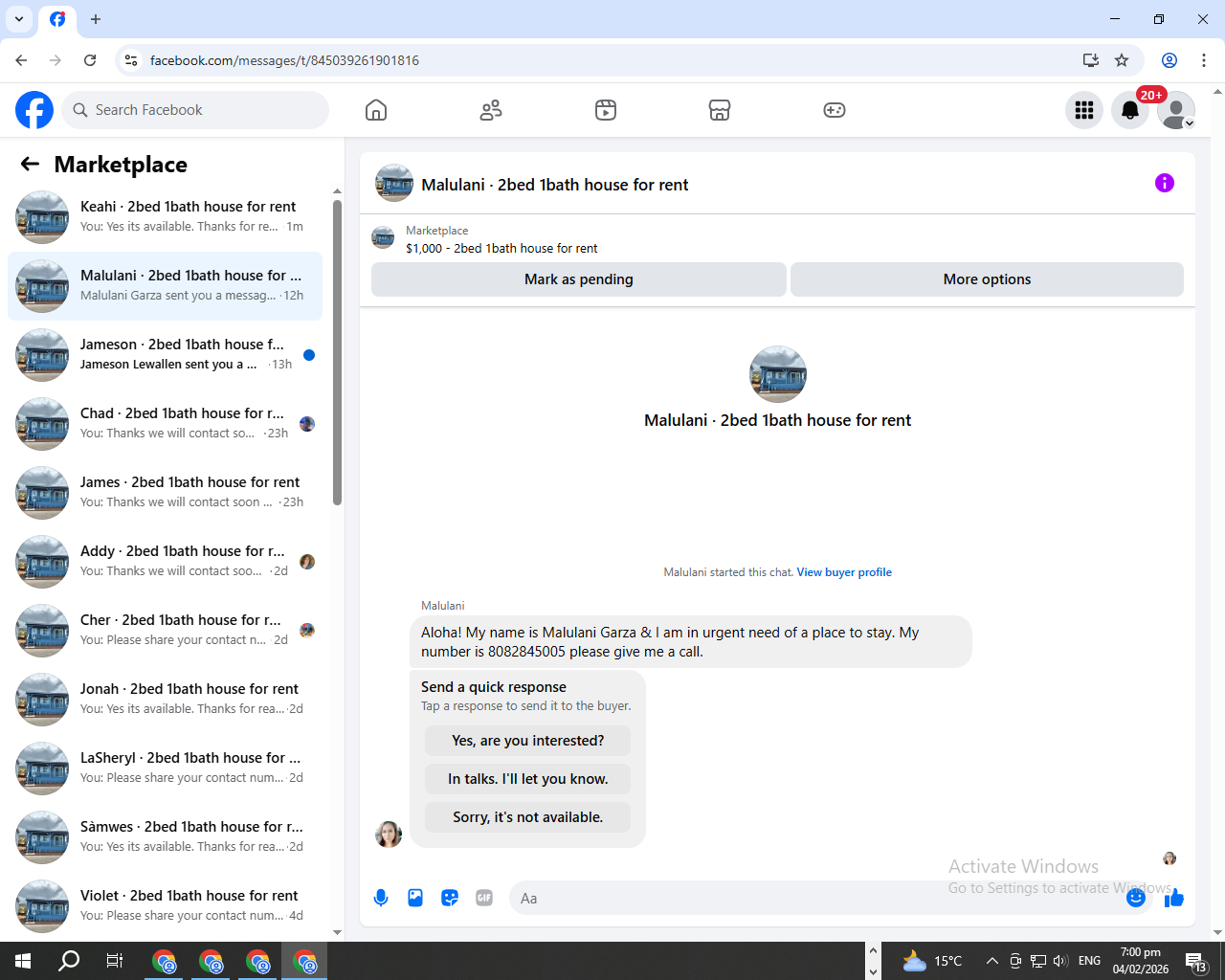Open the emoji picker in message box
1225x980 pixels.
(1136, 898)
